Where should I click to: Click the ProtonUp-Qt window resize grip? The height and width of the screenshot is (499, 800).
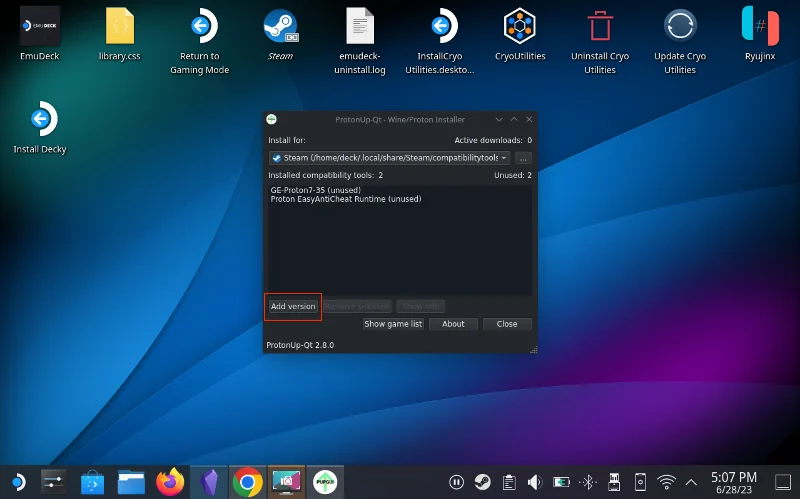click(x=534, y=350)
